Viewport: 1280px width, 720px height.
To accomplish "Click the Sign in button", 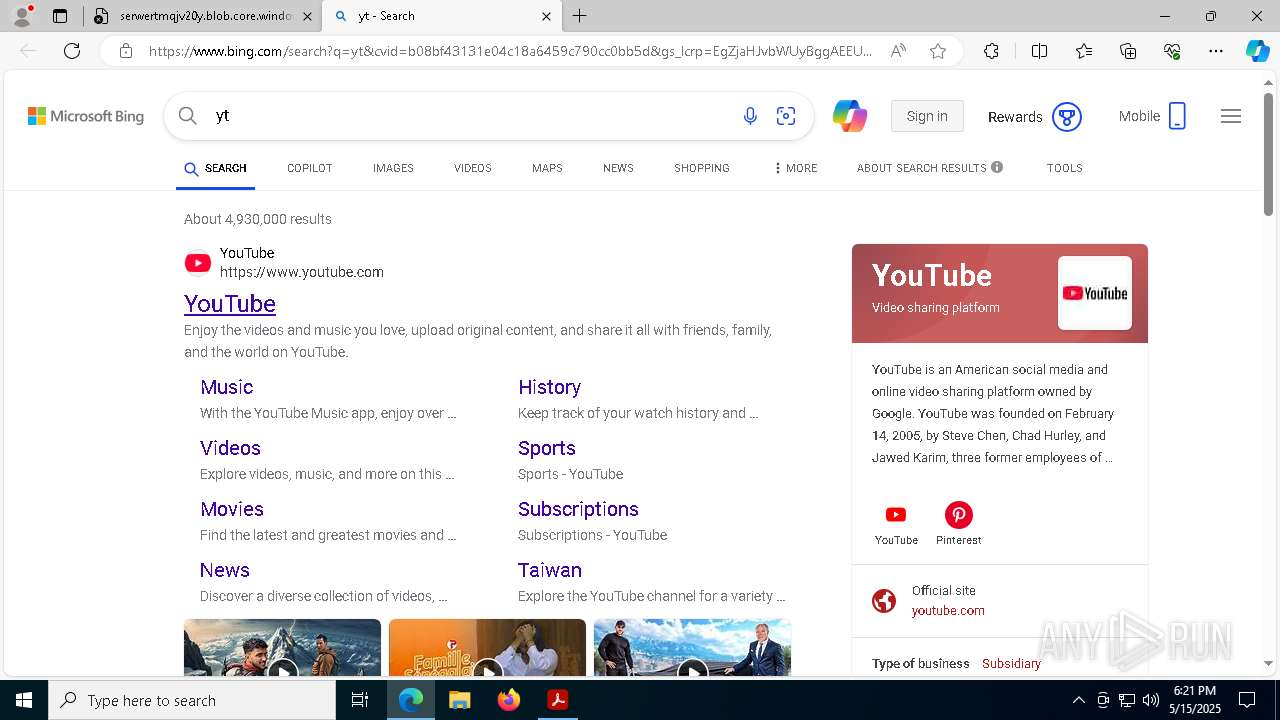I will point(927,116).
